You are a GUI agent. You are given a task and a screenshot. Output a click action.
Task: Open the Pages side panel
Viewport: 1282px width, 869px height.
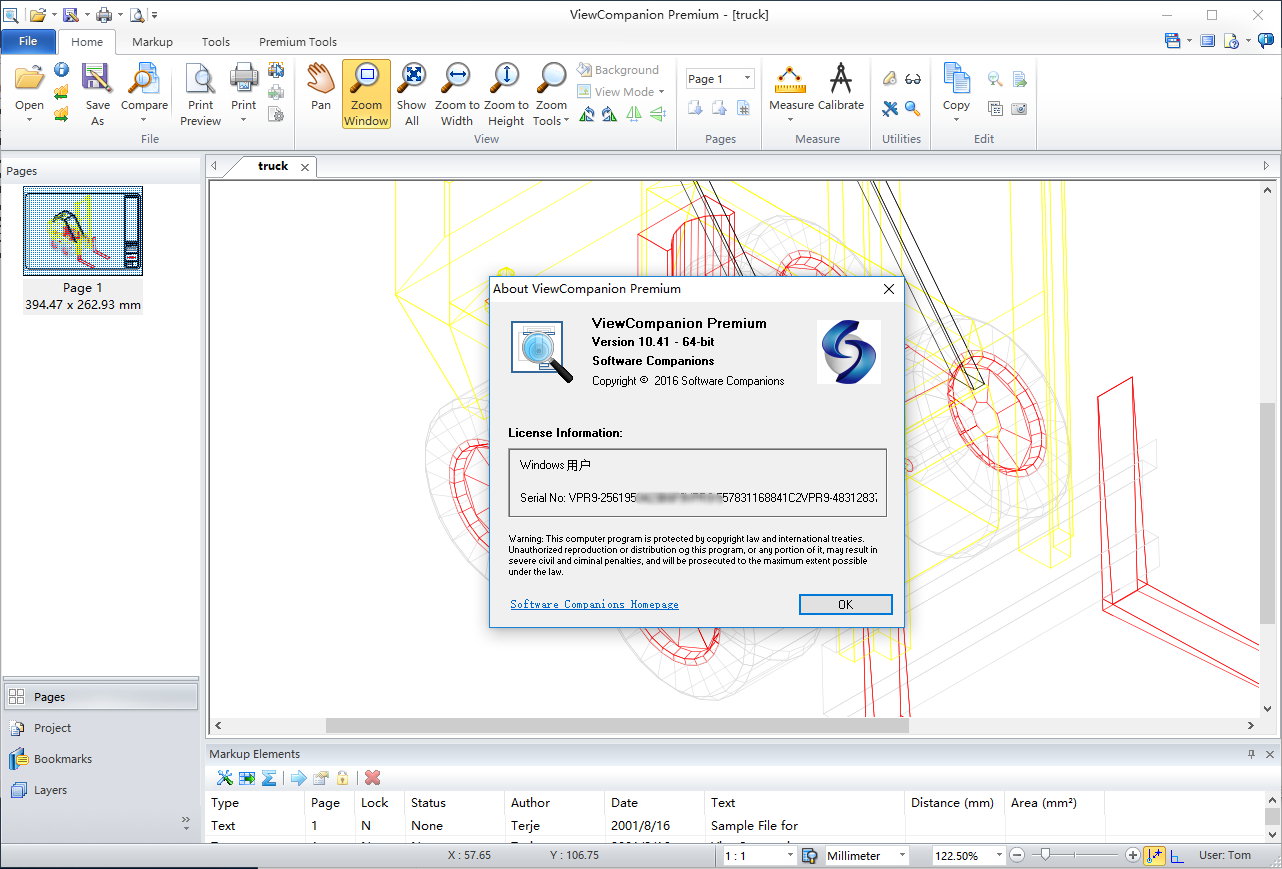pyautogui.click(x=100, y=697)
